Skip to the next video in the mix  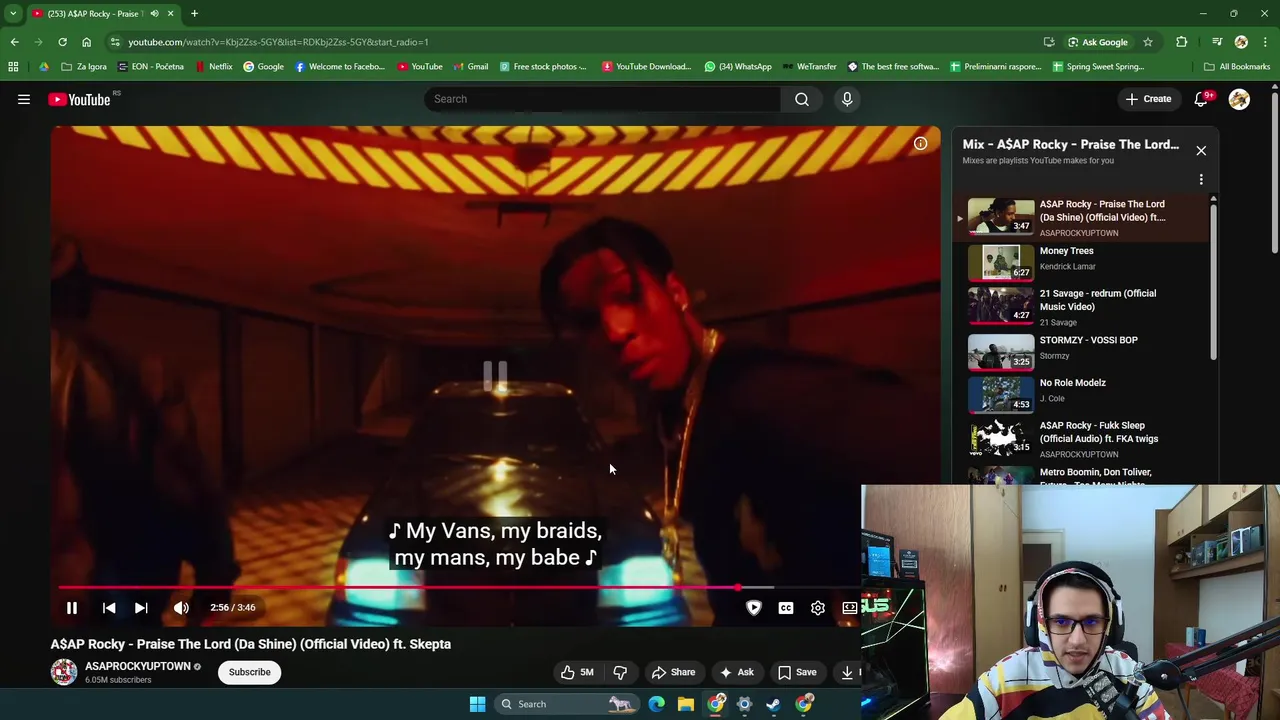(x=141, y=608)
